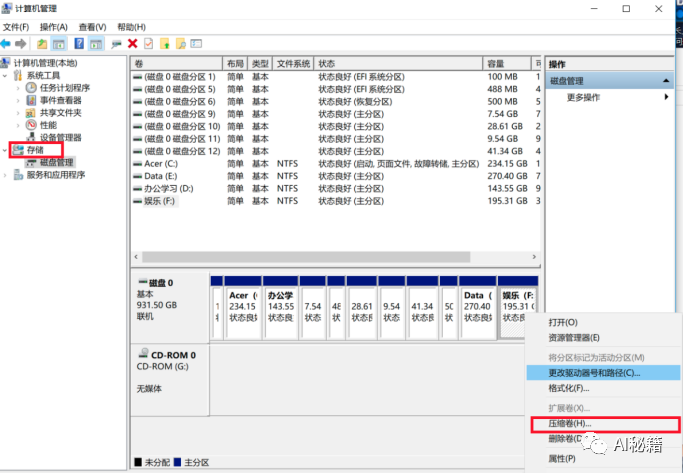Click the 磁盘 0 disk icon in lower pane

pos(143,282)
